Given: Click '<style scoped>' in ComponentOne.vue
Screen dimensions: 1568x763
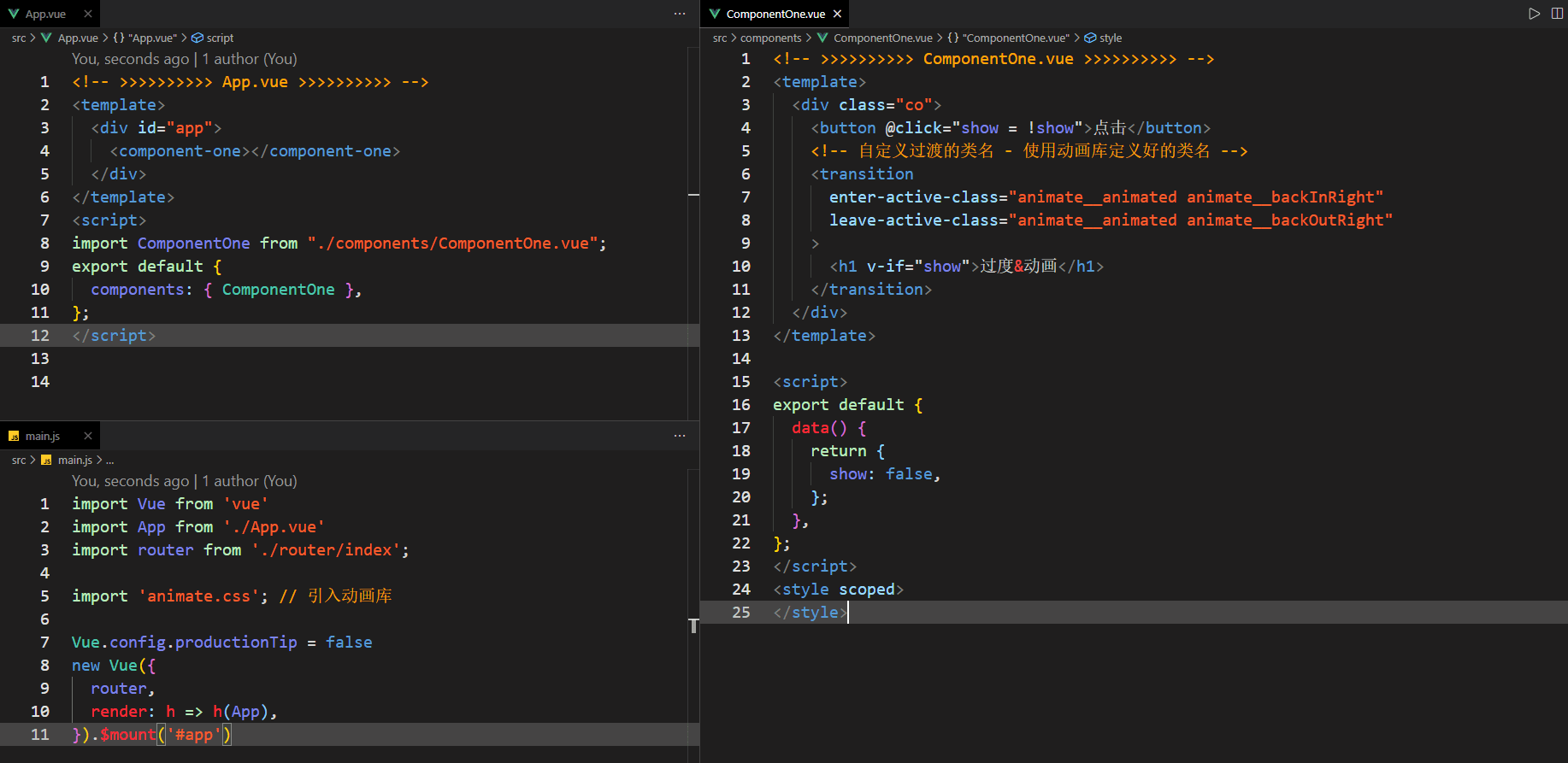Looking at the screenshot, I should (839, 589).
